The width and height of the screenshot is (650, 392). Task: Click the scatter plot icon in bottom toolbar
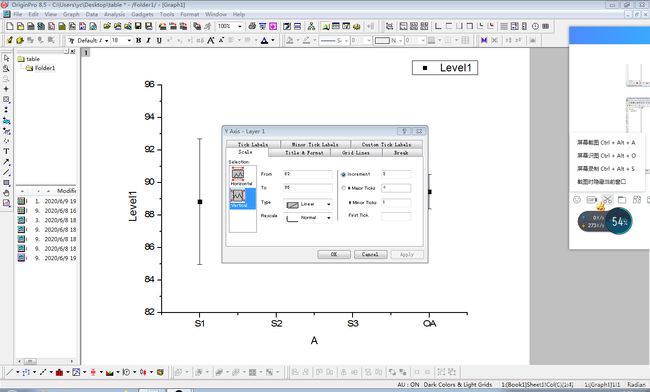(26, 372)
